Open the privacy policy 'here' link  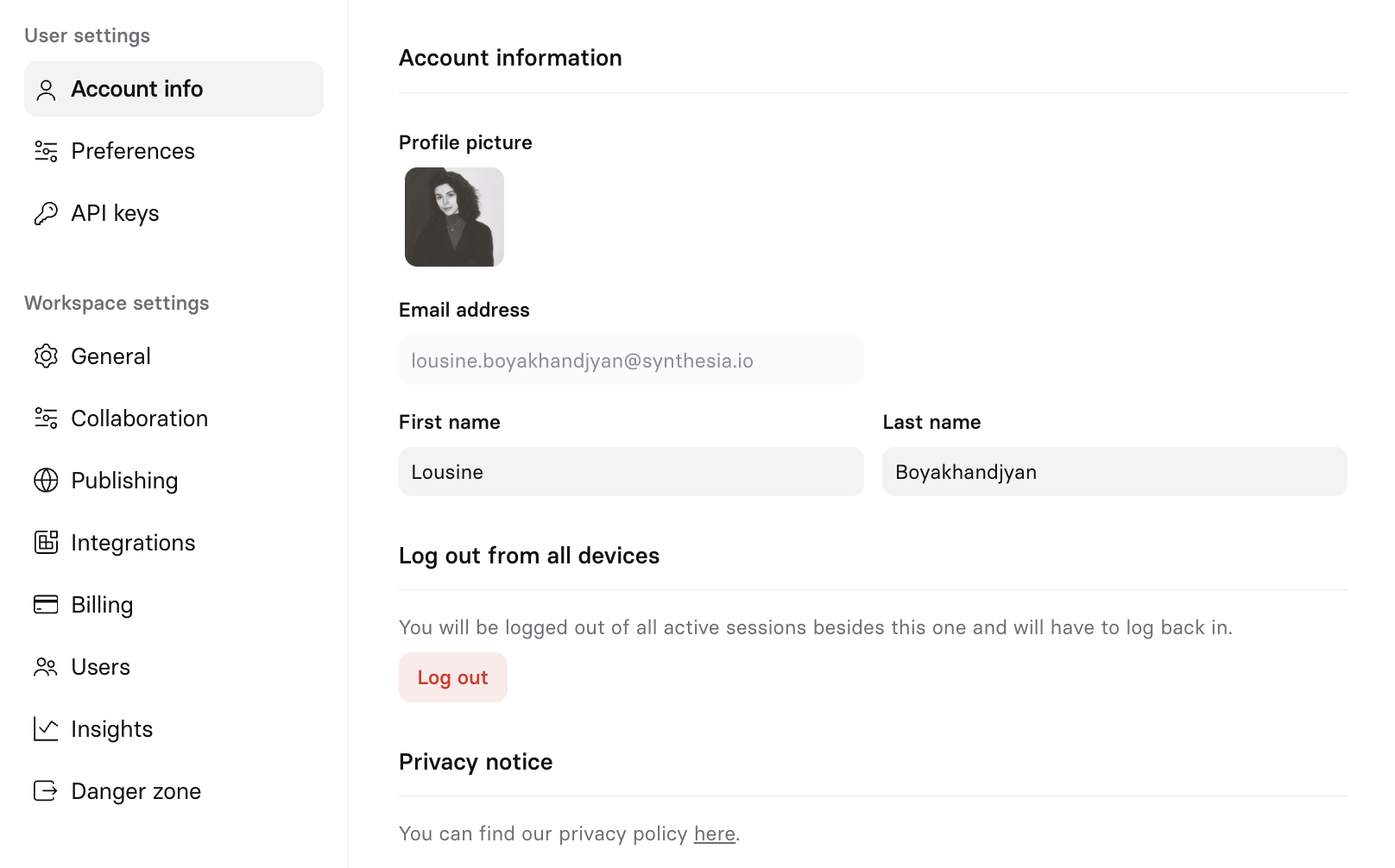point(715,834)
